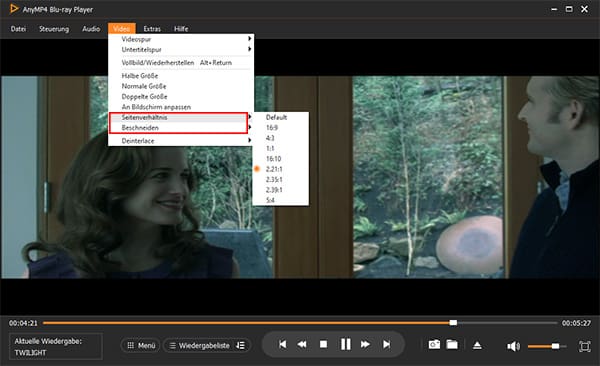Expand the Deinterlace submenu

click(181, 141)
